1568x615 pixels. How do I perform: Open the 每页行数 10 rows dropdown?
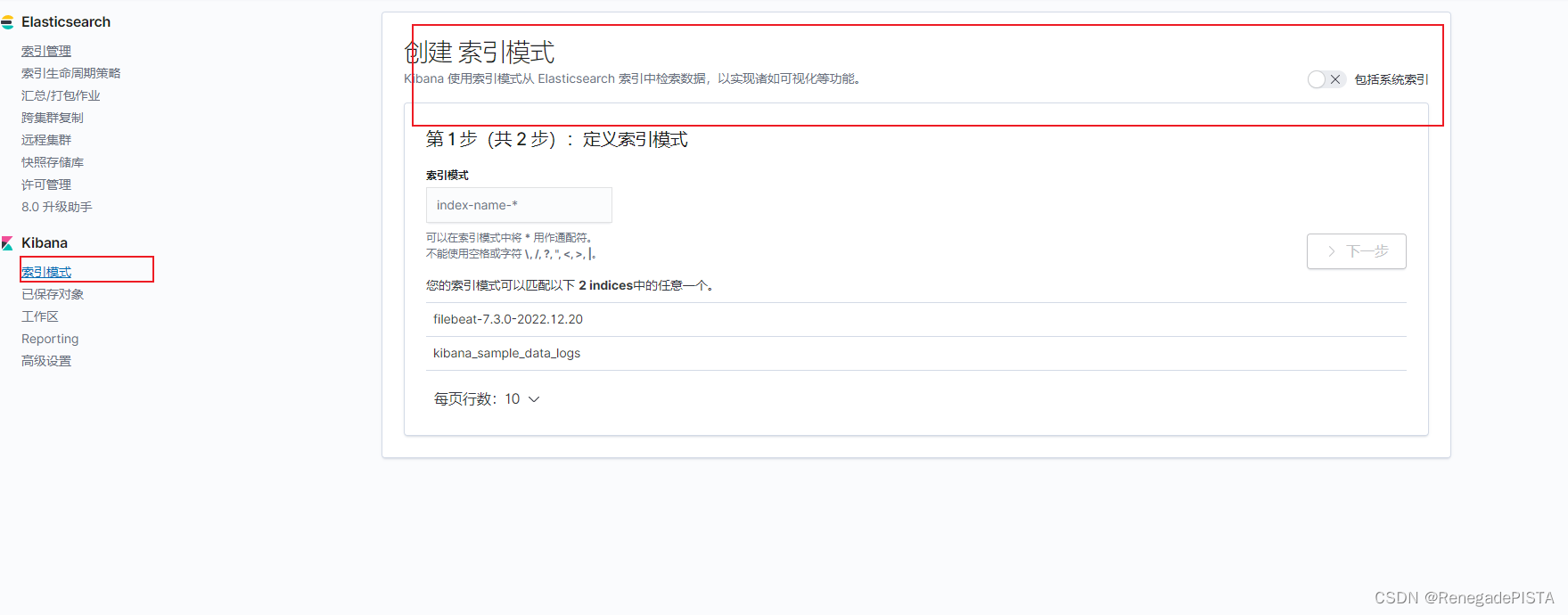[x=487, y=399]
